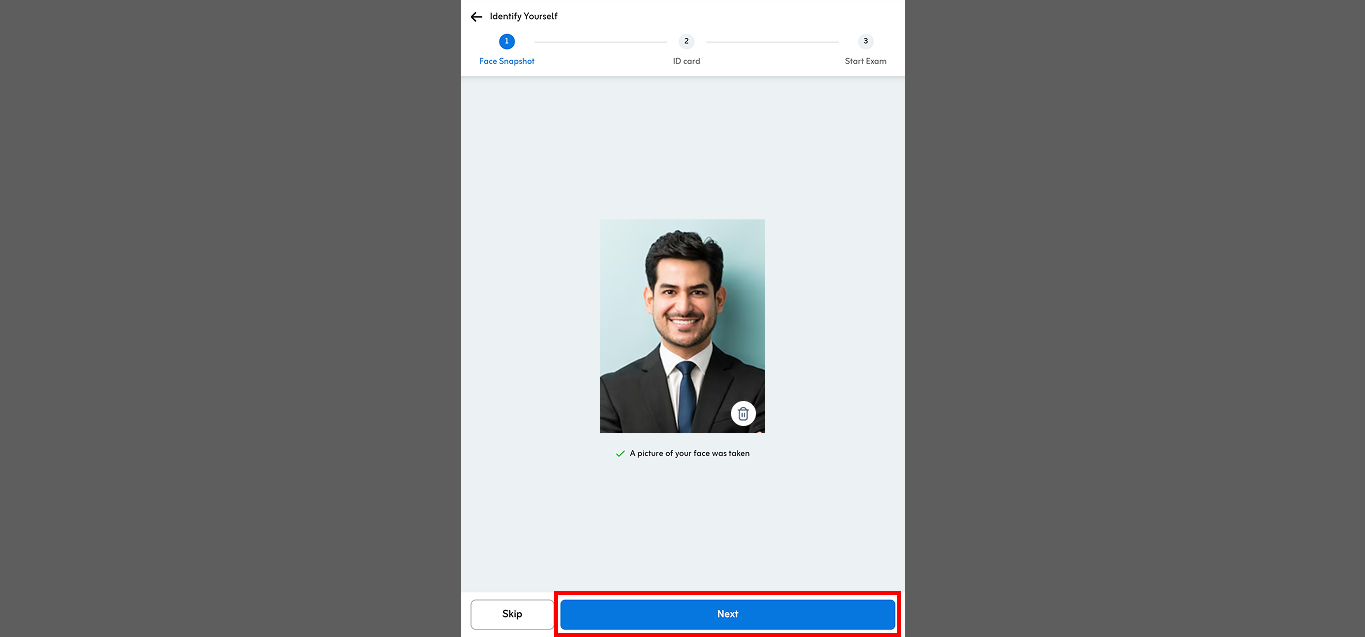The image size is (1365, 637).
Task: Go back using the arrow beside Identify Yourself
Action: tap(476, 17)
